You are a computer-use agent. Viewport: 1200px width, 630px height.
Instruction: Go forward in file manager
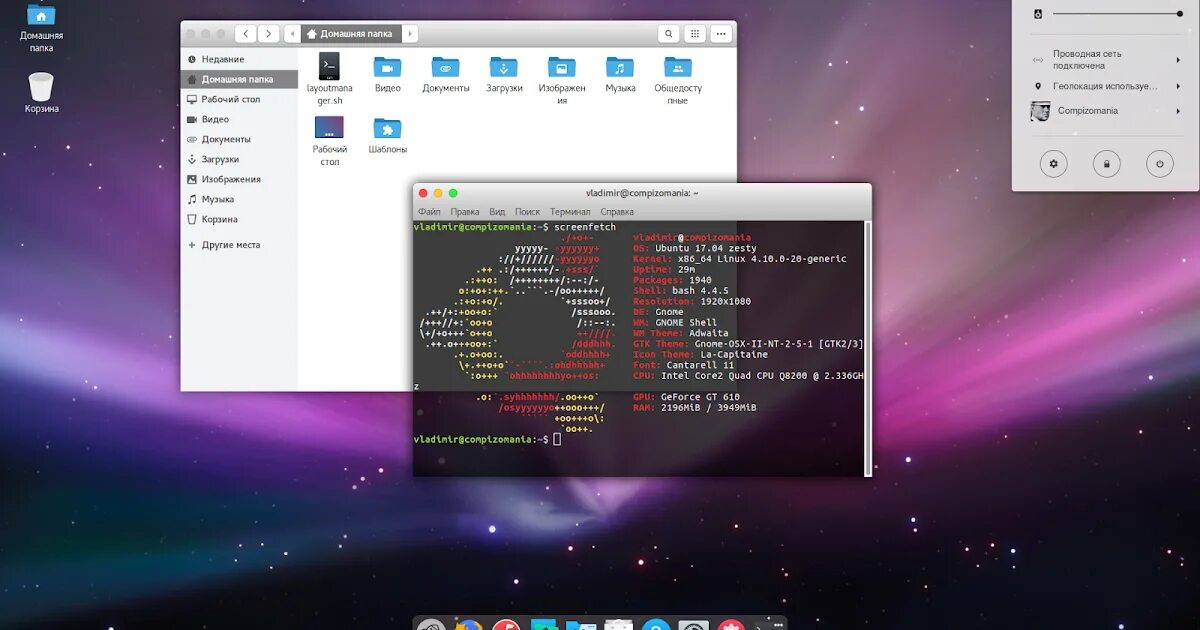(x=269, y=34)
